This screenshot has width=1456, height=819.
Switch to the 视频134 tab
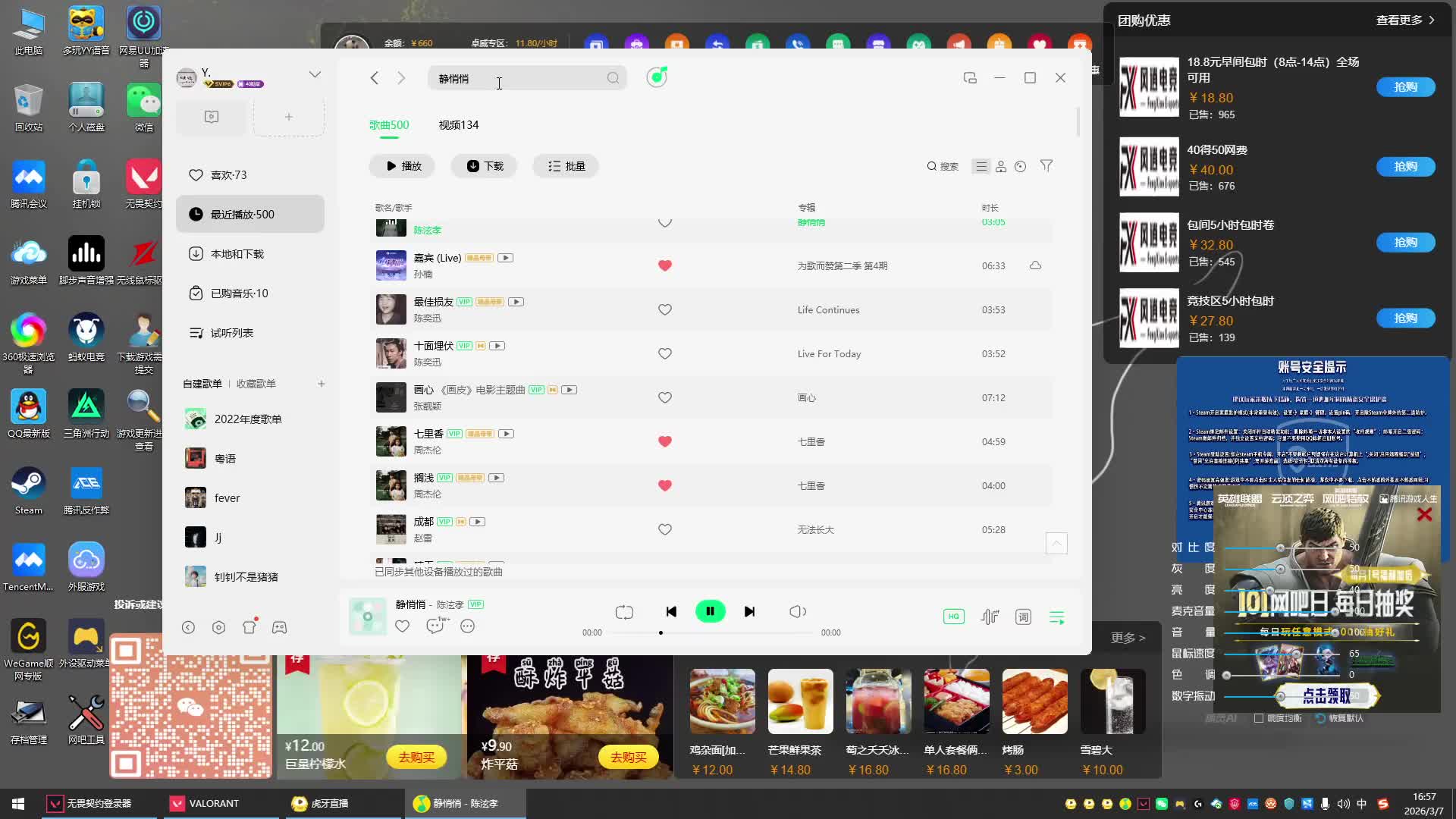point(458,125)
